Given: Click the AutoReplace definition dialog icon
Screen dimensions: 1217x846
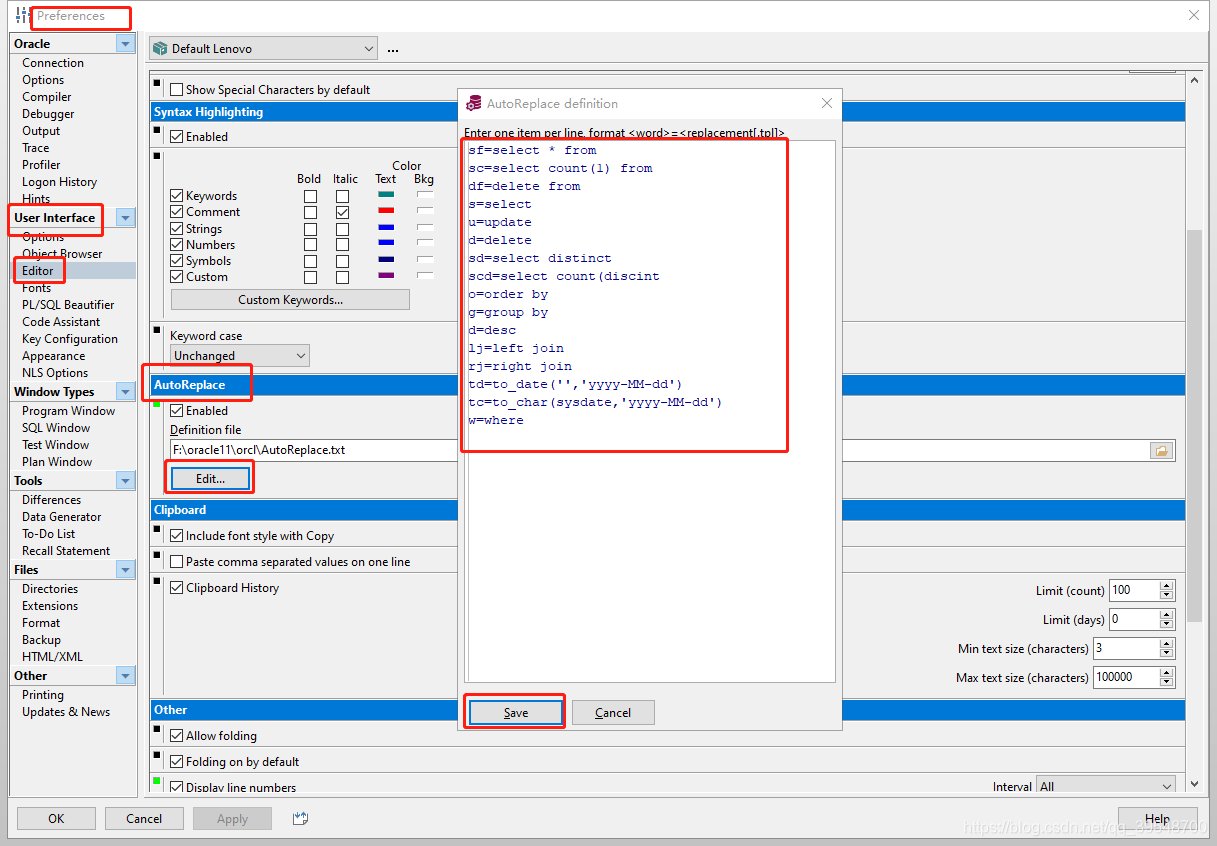Looking at the screenshot, I should pos(473,103).
